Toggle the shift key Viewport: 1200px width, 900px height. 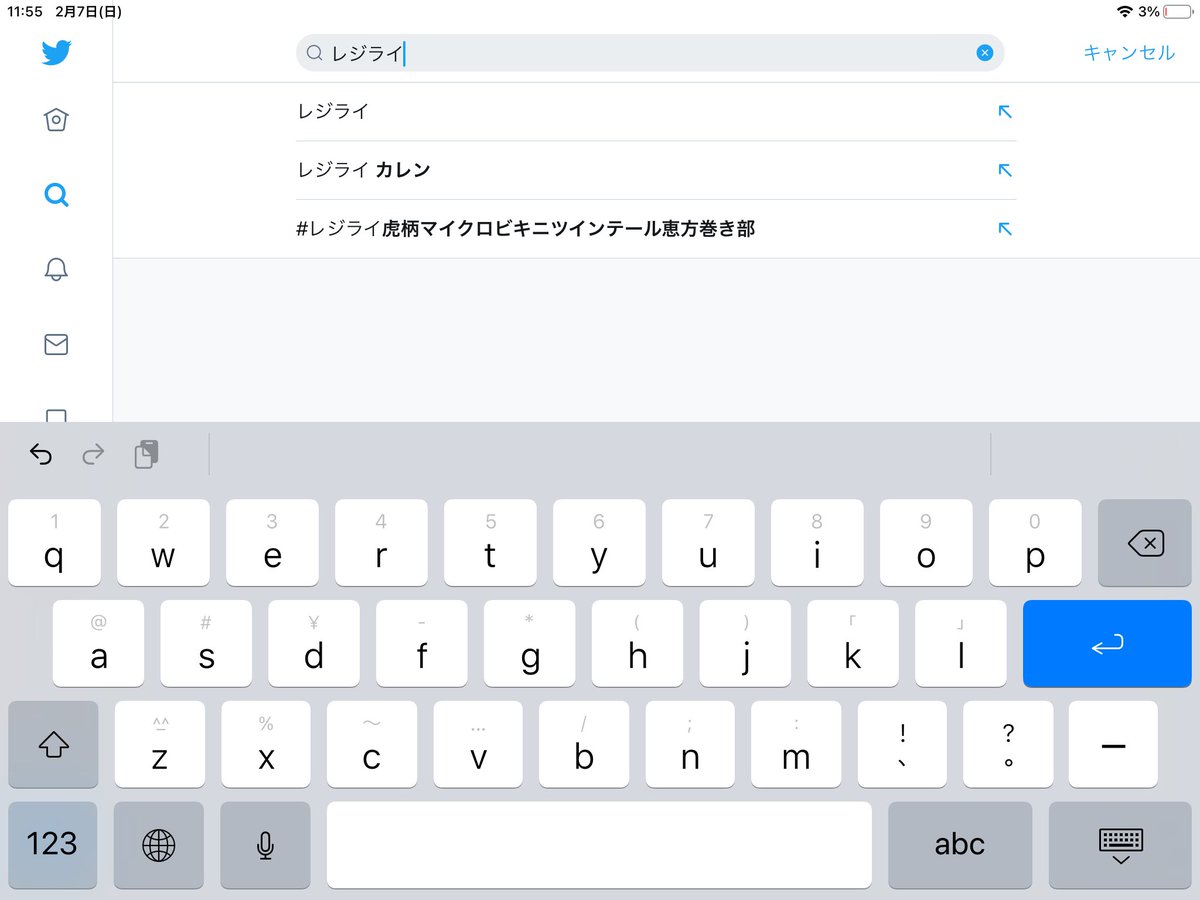(x=53, y=744)
